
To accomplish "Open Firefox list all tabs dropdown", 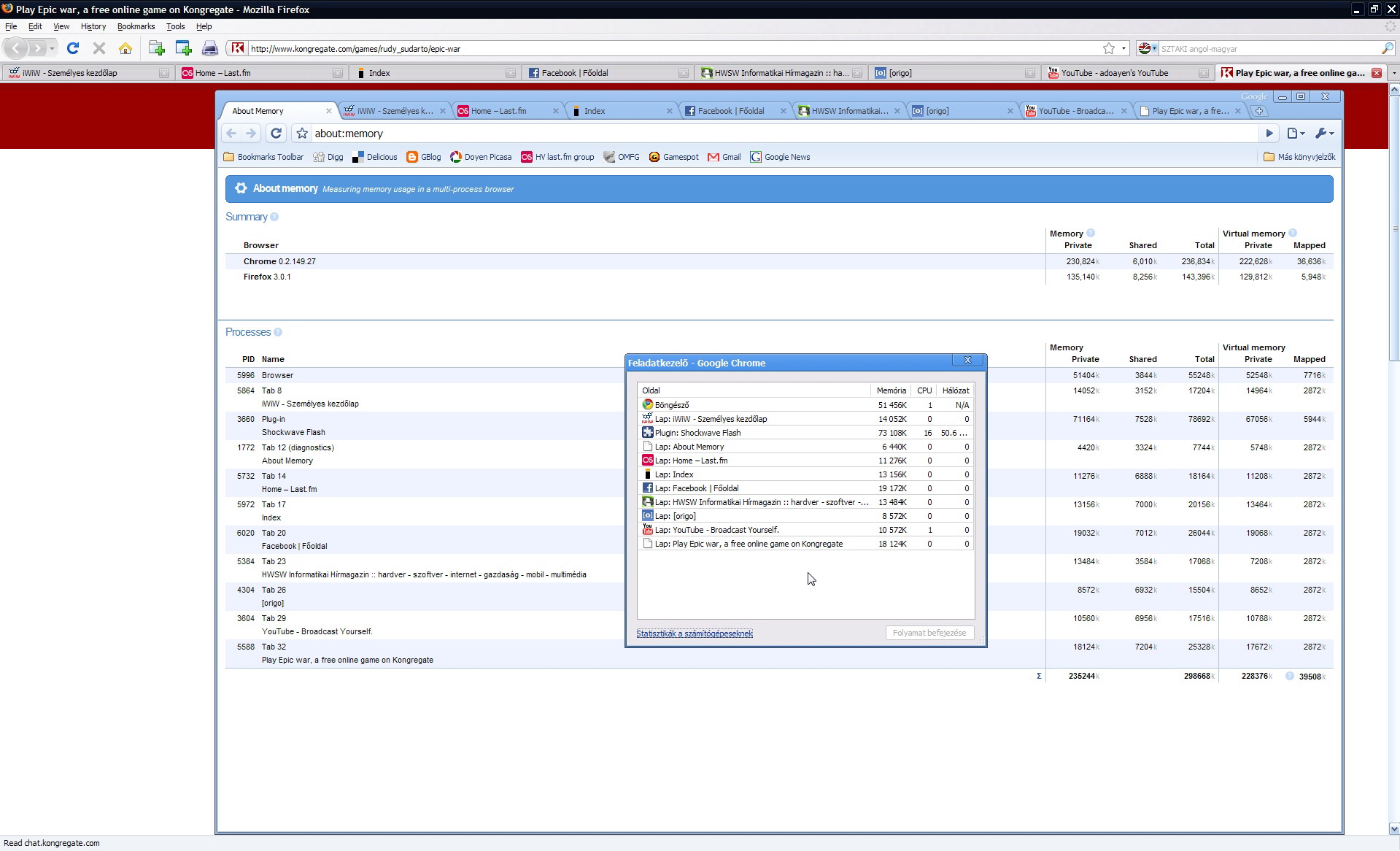I will coord(1393,73).
